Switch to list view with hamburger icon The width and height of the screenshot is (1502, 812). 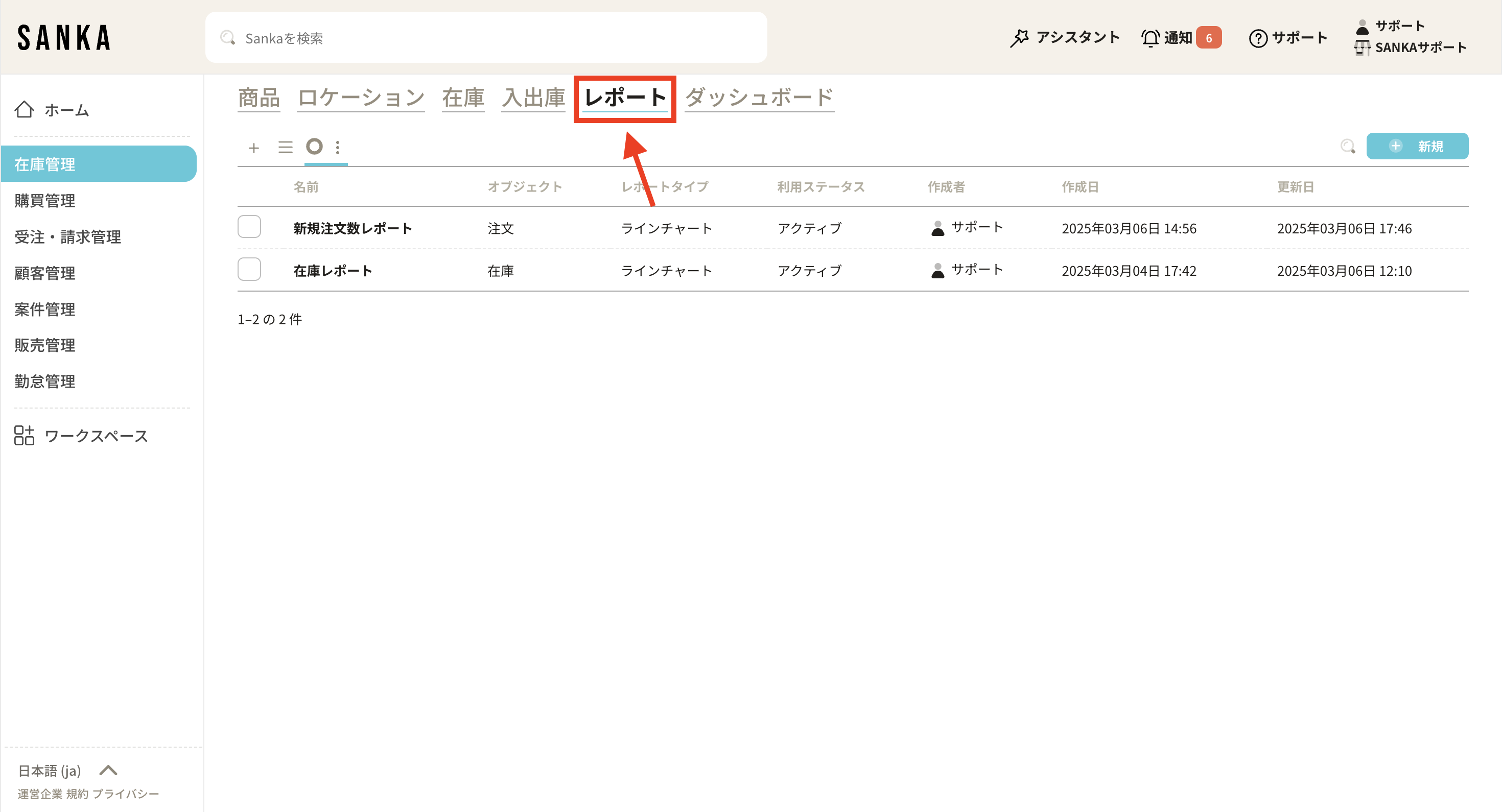tap(285, 147)
